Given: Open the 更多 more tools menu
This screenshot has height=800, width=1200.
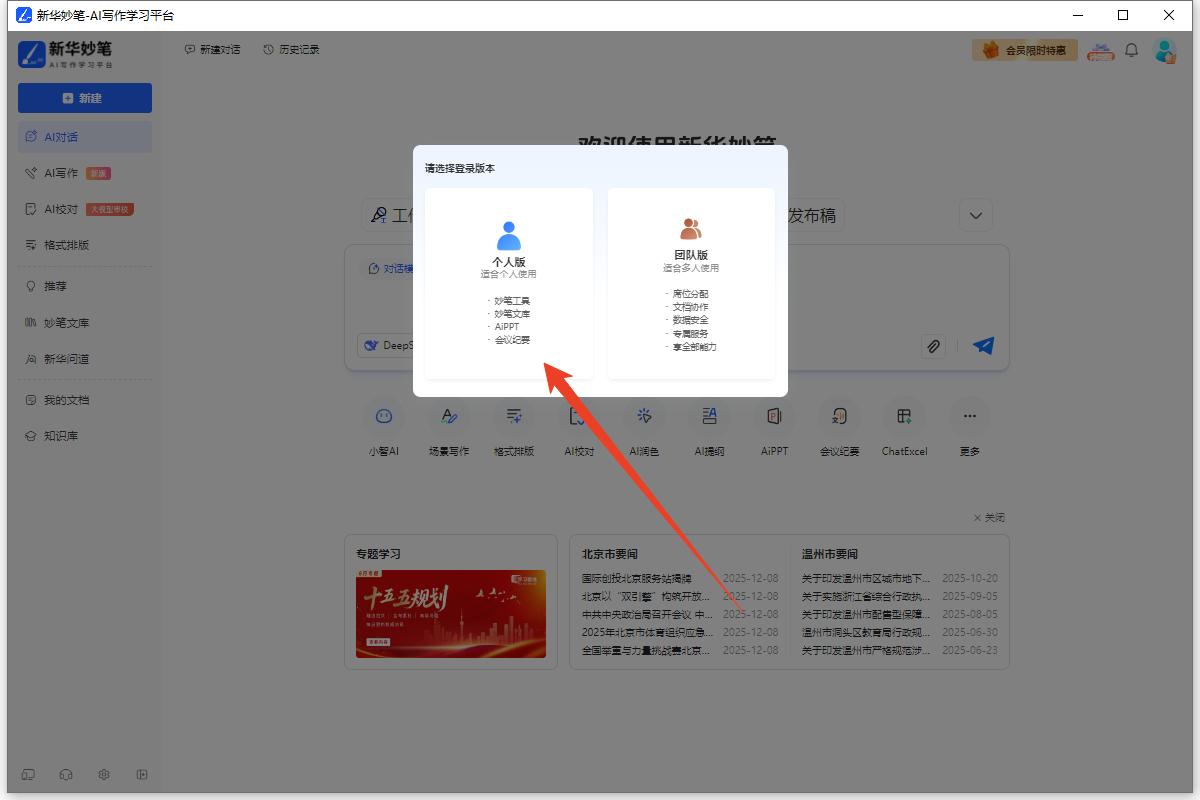Looking at the screenshot, I should click(968, 427).
